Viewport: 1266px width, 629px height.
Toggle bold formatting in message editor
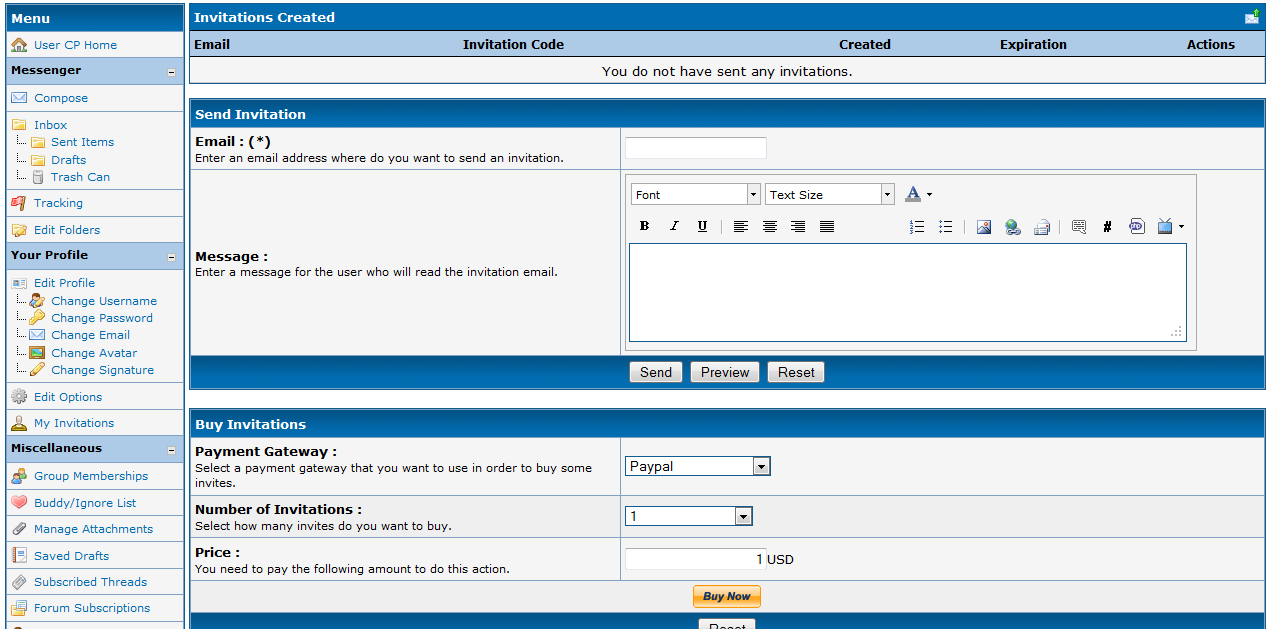645,227
